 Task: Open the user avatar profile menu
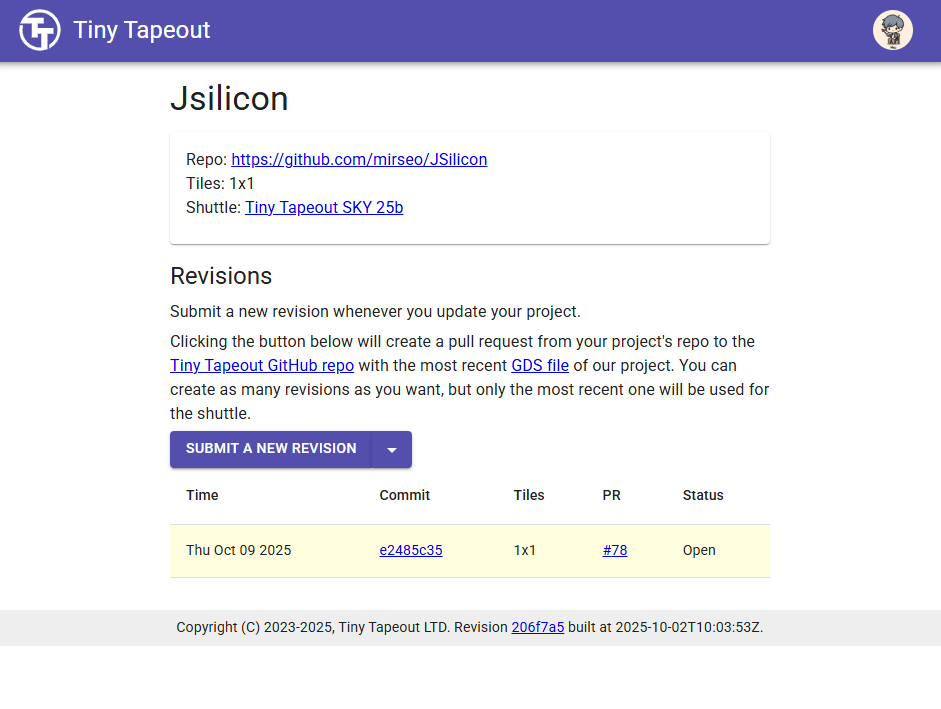[892, 30]
